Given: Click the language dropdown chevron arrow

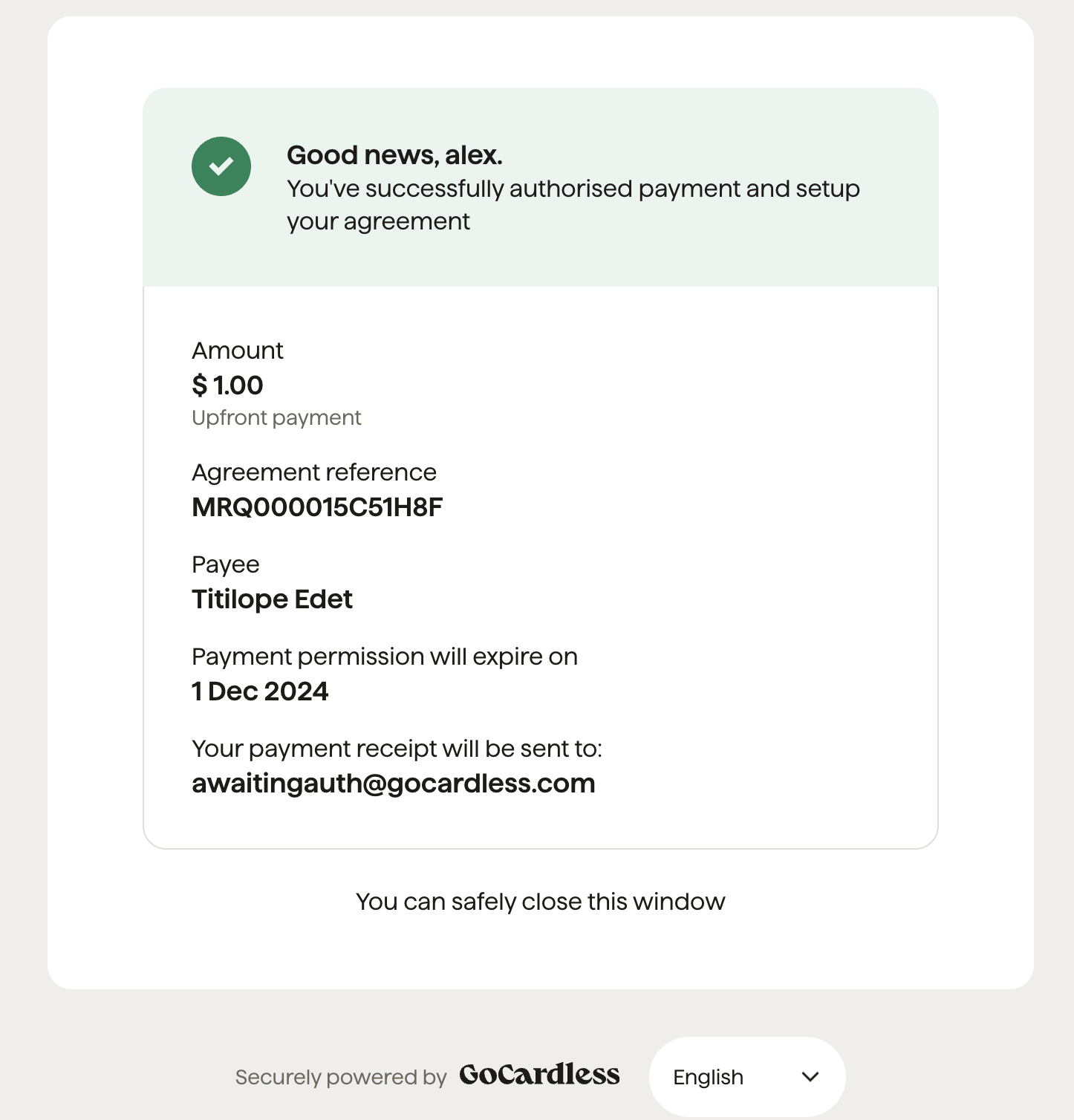Looking at the screenshot, I should pos(810,1077).
